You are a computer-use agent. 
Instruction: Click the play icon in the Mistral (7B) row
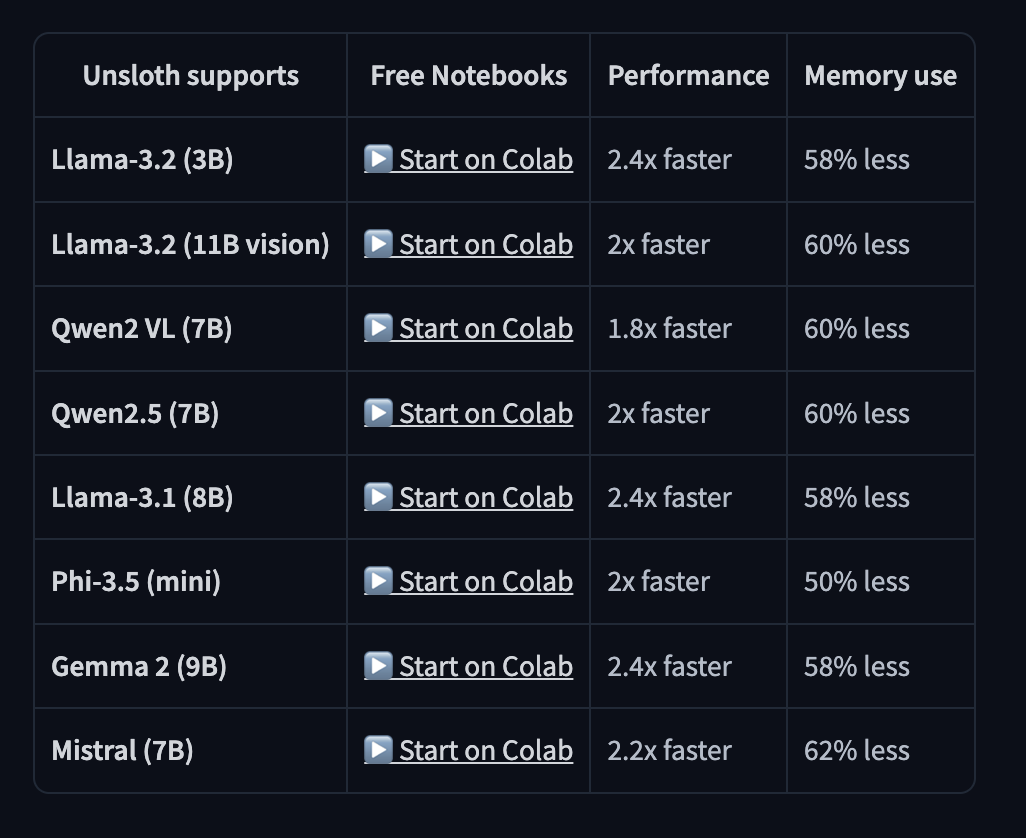point(378,750)
